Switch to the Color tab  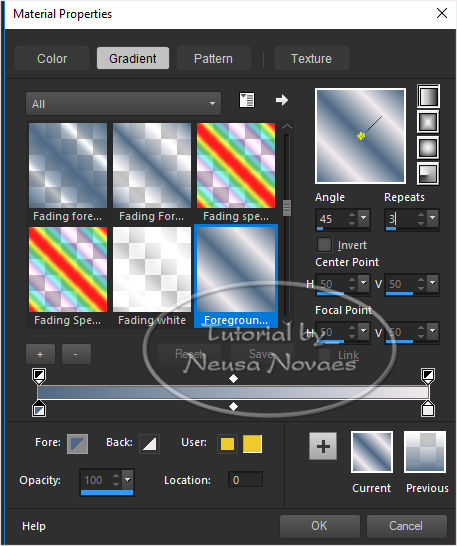click(52, 58)
